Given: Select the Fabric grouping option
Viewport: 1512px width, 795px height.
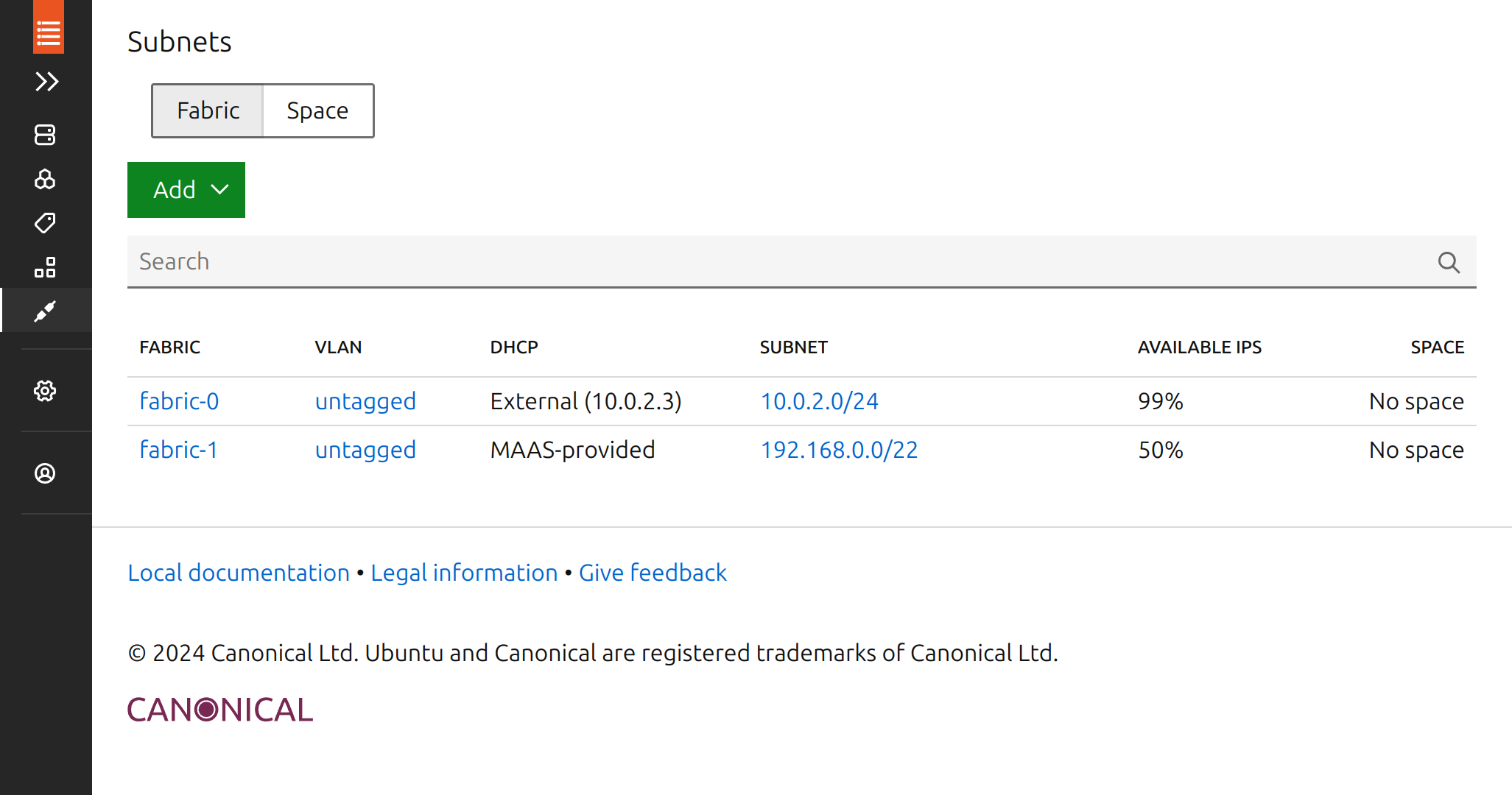Looking at the screenshot, I should [x=207, y=110].
